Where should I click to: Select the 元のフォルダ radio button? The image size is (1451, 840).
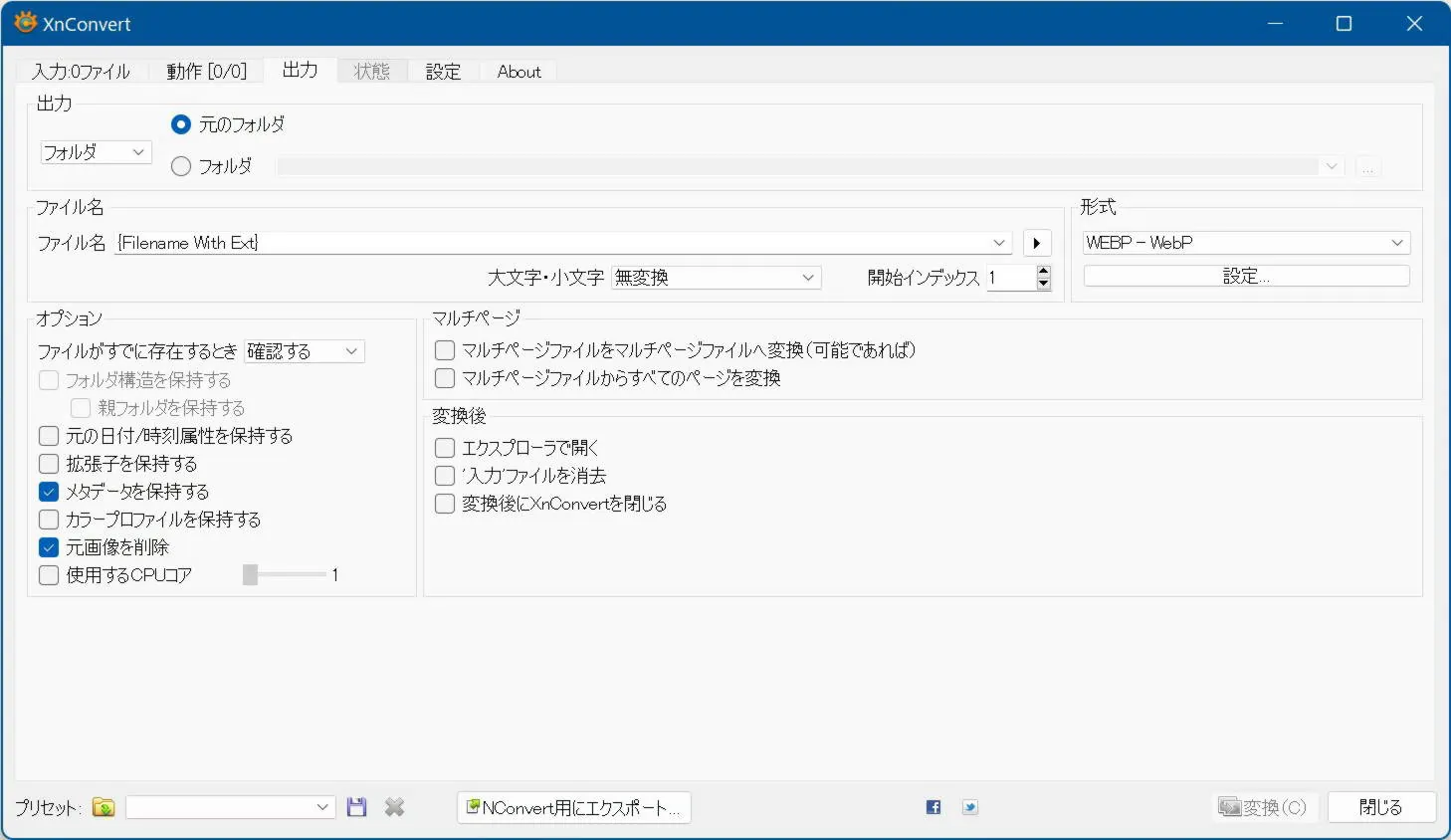coord(181,124)
